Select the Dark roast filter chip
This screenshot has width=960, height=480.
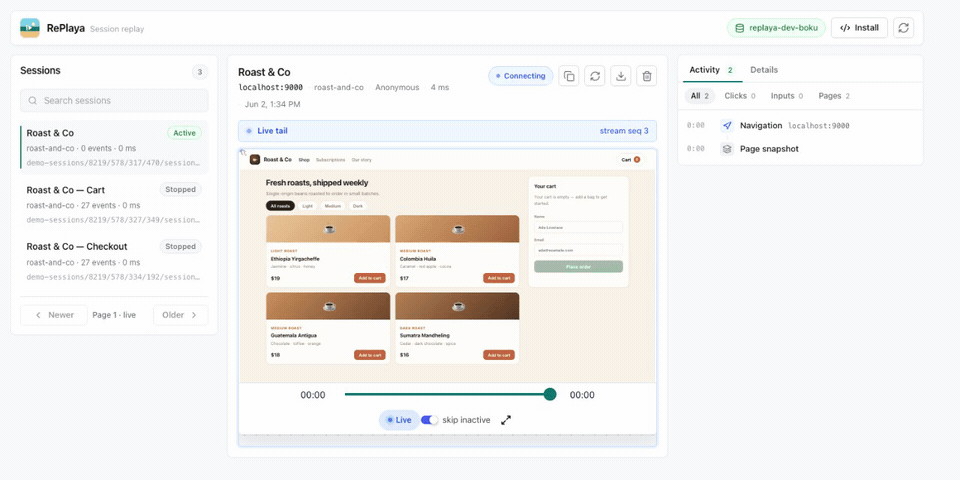(x=358, y=206)
